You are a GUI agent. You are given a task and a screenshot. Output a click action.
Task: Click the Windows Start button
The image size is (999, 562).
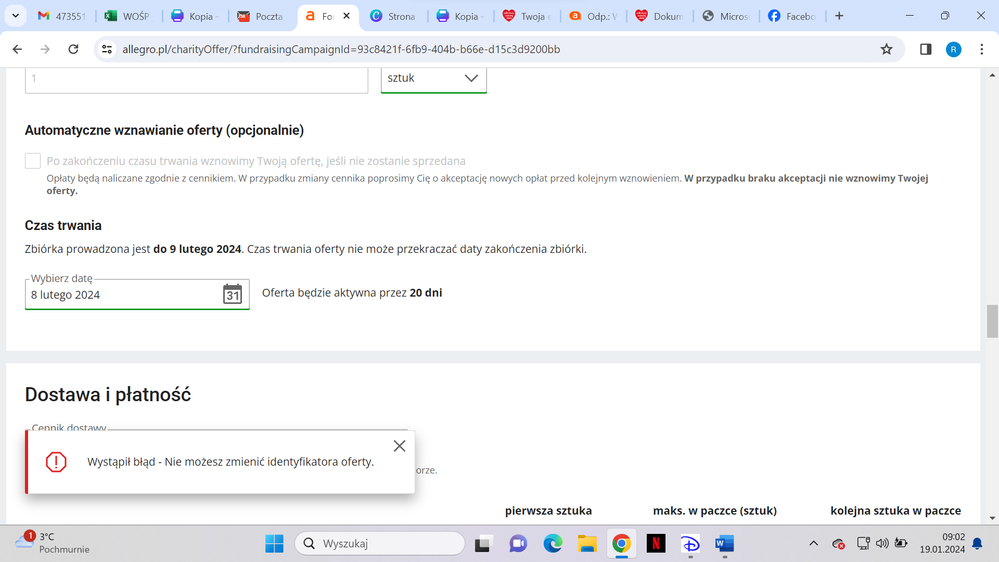(274, 543)
